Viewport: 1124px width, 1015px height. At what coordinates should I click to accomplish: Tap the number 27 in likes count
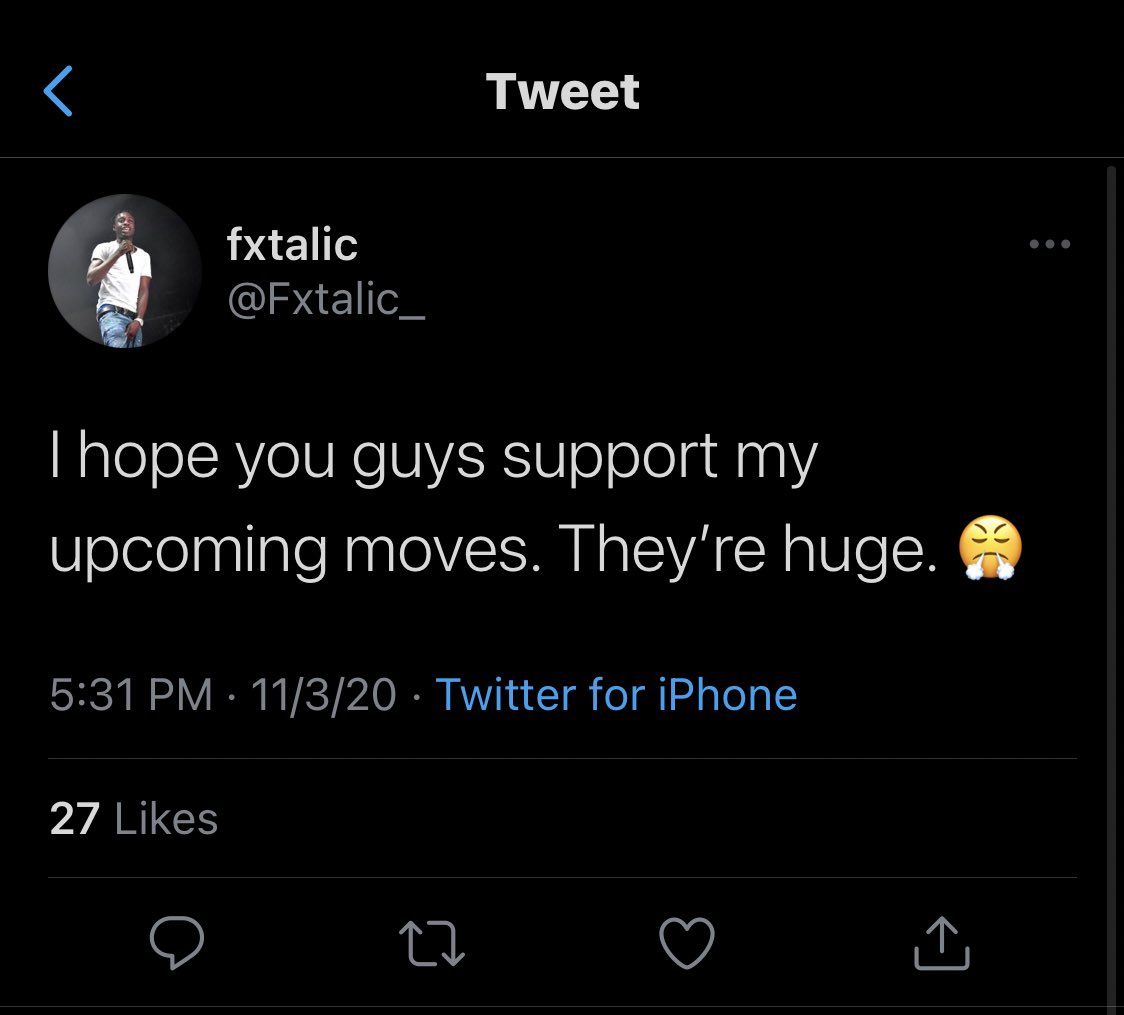74,819
